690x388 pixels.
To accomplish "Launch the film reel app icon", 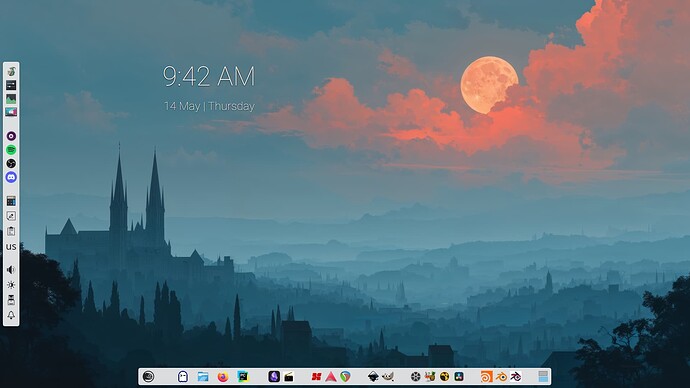I will [415, 377].
